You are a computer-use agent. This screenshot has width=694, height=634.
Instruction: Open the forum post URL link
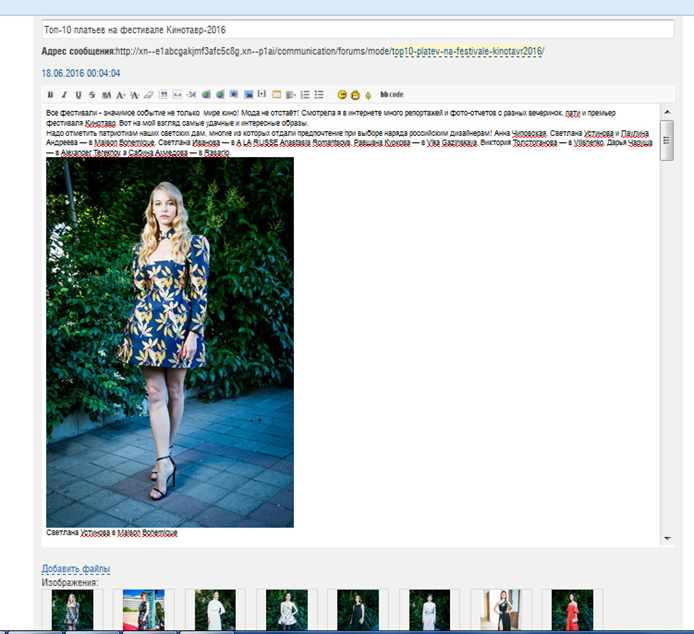click(467, 51)
